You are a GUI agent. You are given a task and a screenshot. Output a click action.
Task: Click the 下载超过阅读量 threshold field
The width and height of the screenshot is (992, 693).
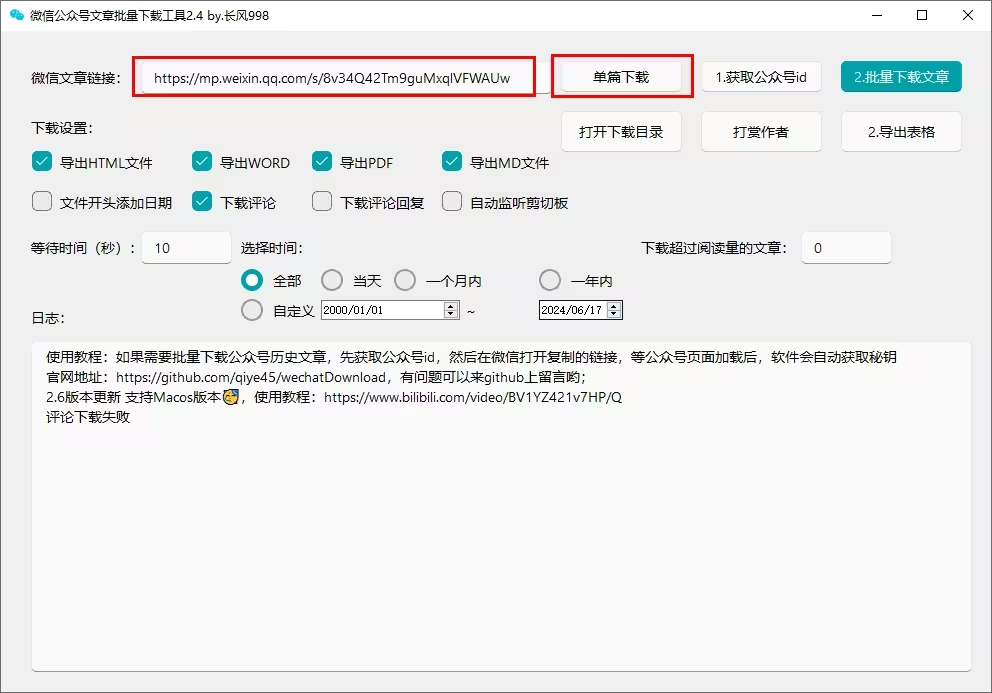pos(846,248)
